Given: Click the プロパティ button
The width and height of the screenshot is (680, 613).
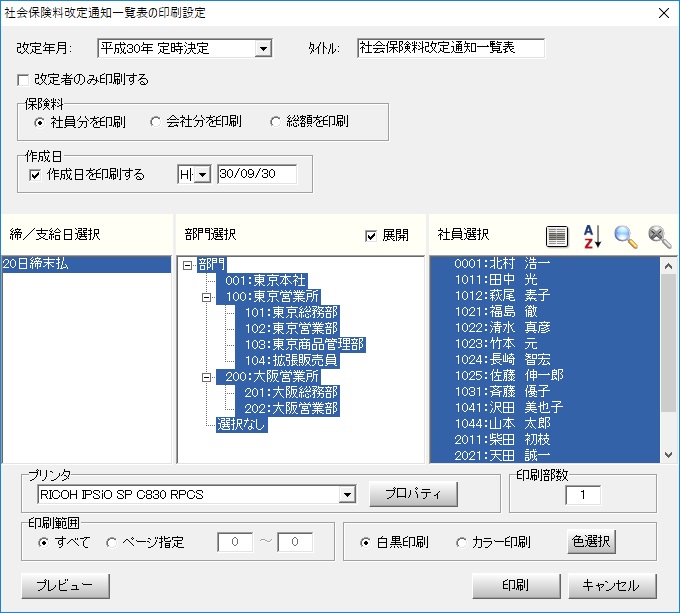Looking at the screenshot, I should [x=413, y=494].
